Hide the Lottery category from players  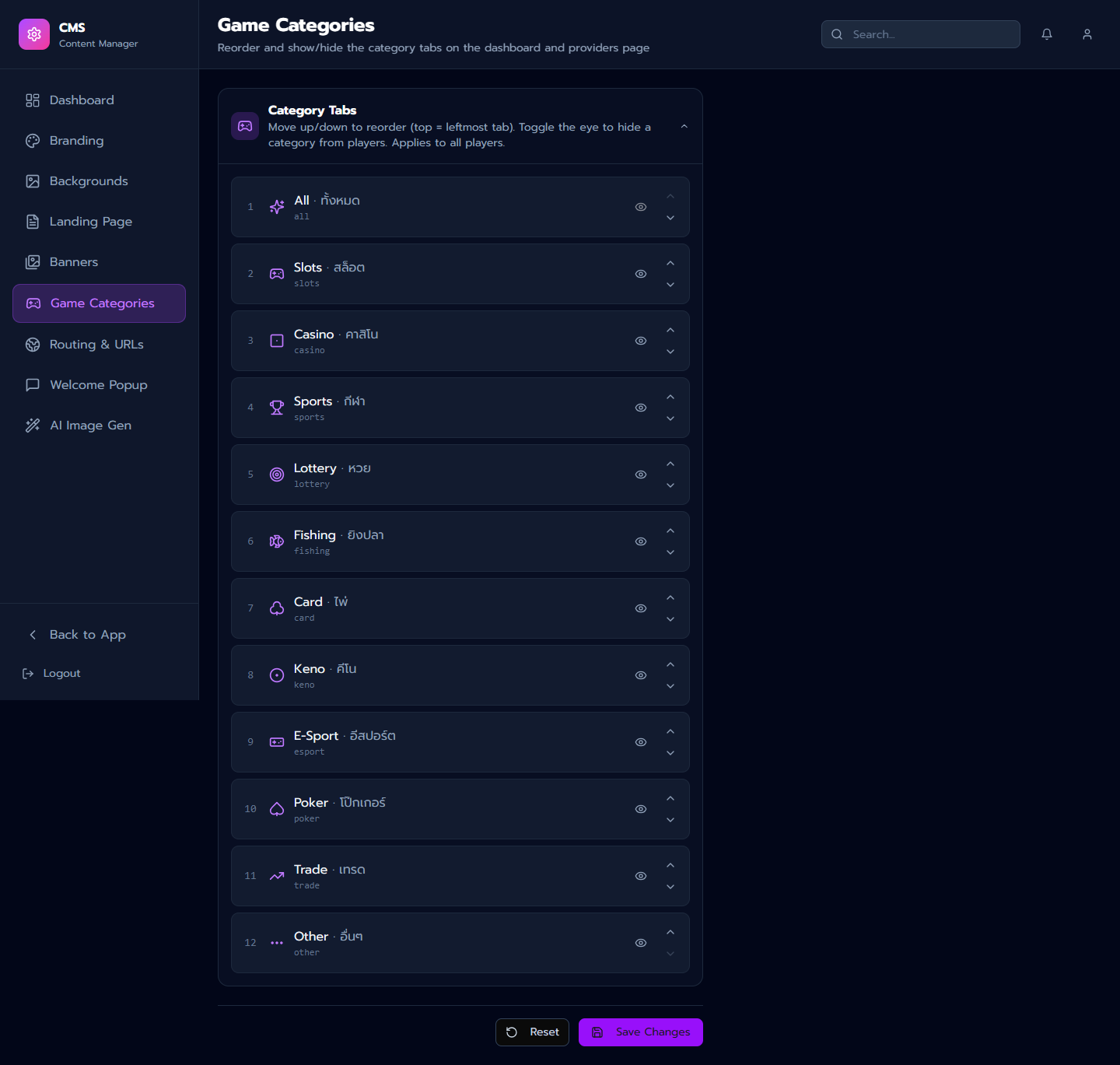(641, 475)
